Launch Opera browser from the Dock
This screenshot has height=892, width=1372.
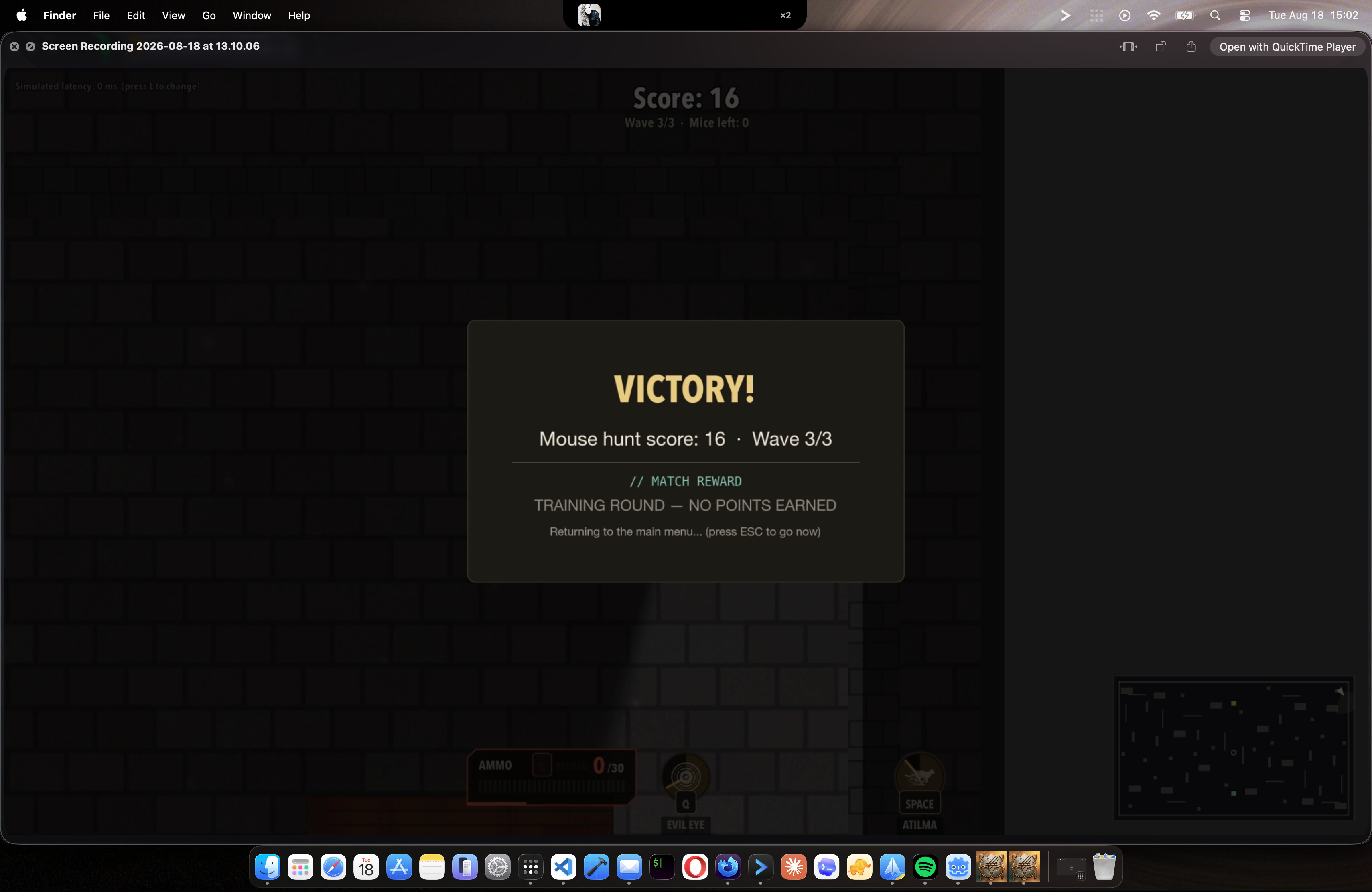coord(695,866)
